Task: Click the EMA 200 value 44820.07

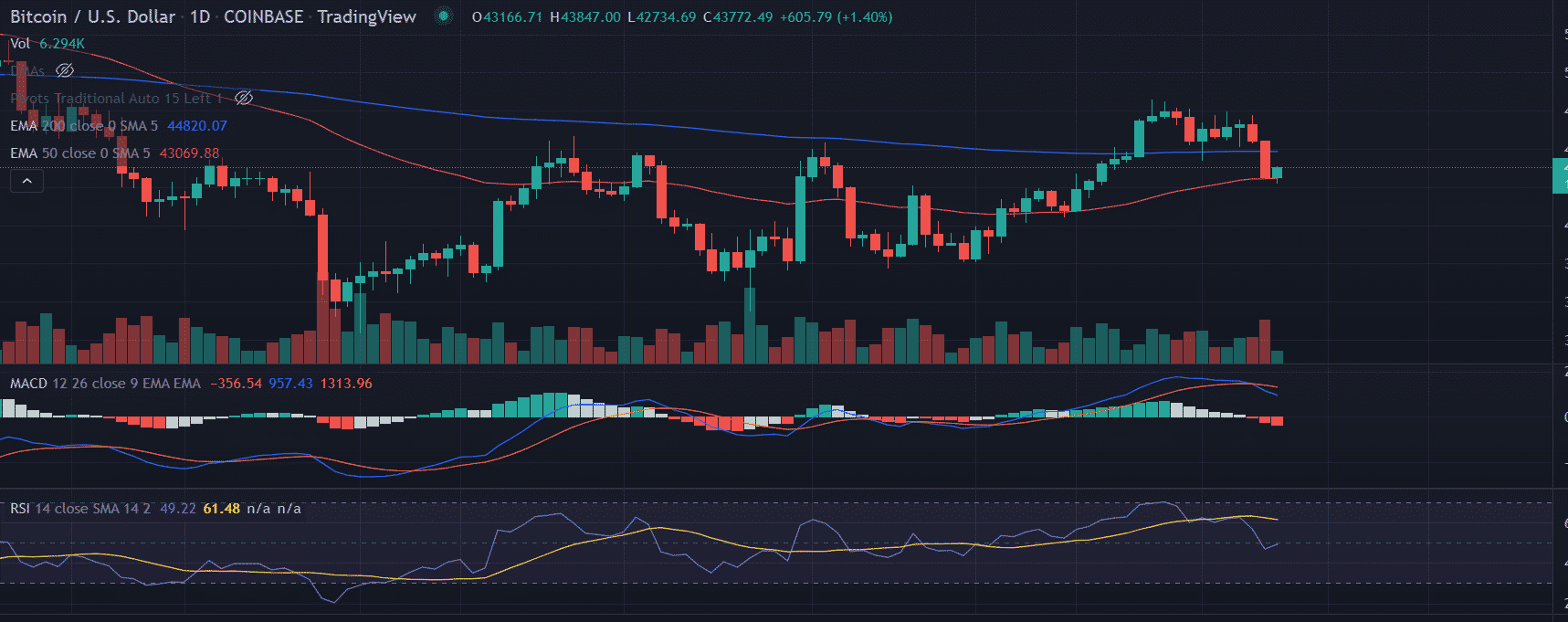Action: [197, 126]
